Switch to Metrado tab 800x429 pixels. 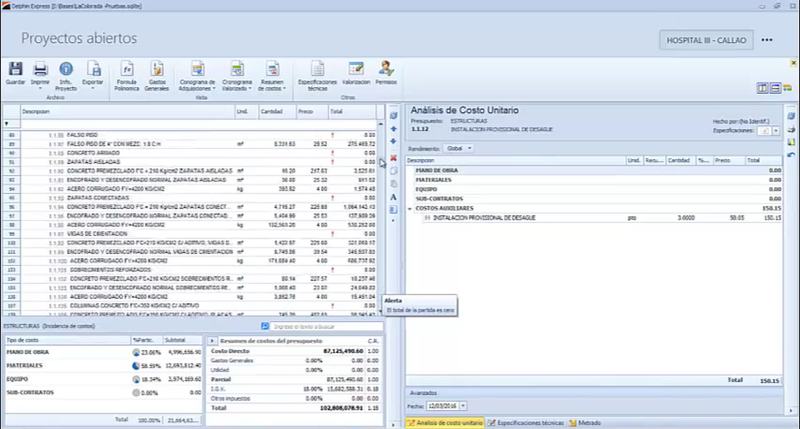585,423
